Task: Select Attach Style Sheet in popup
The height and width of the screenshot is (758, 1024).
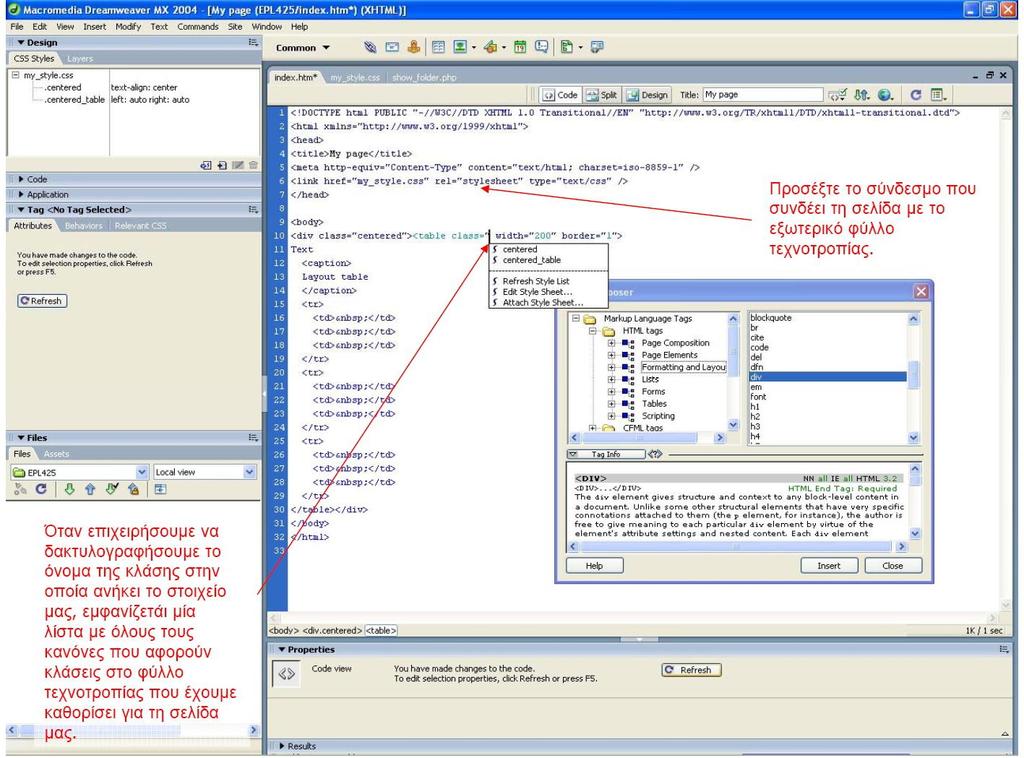Action: (543, 303)
